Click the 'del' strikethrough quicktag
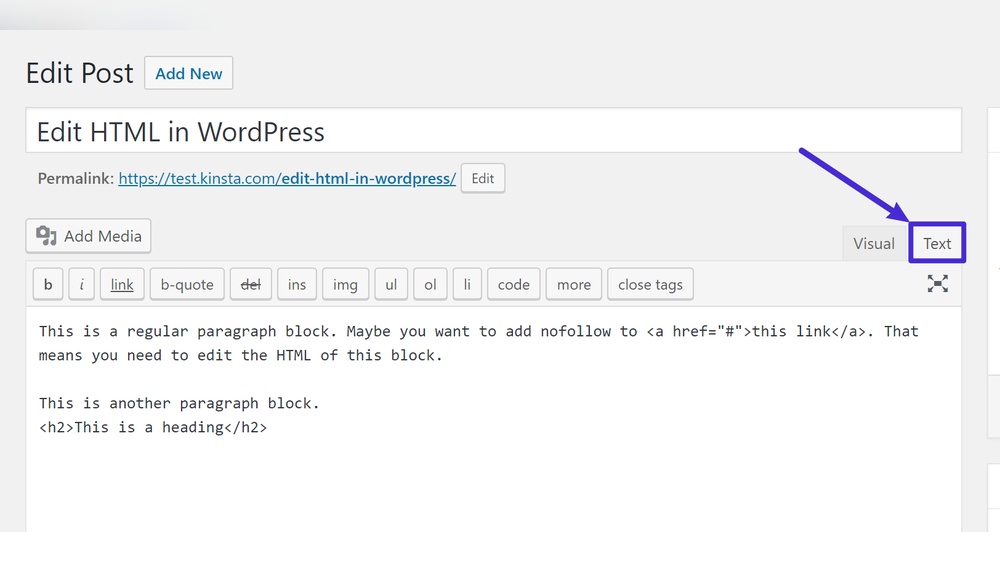 pos(251,284)
